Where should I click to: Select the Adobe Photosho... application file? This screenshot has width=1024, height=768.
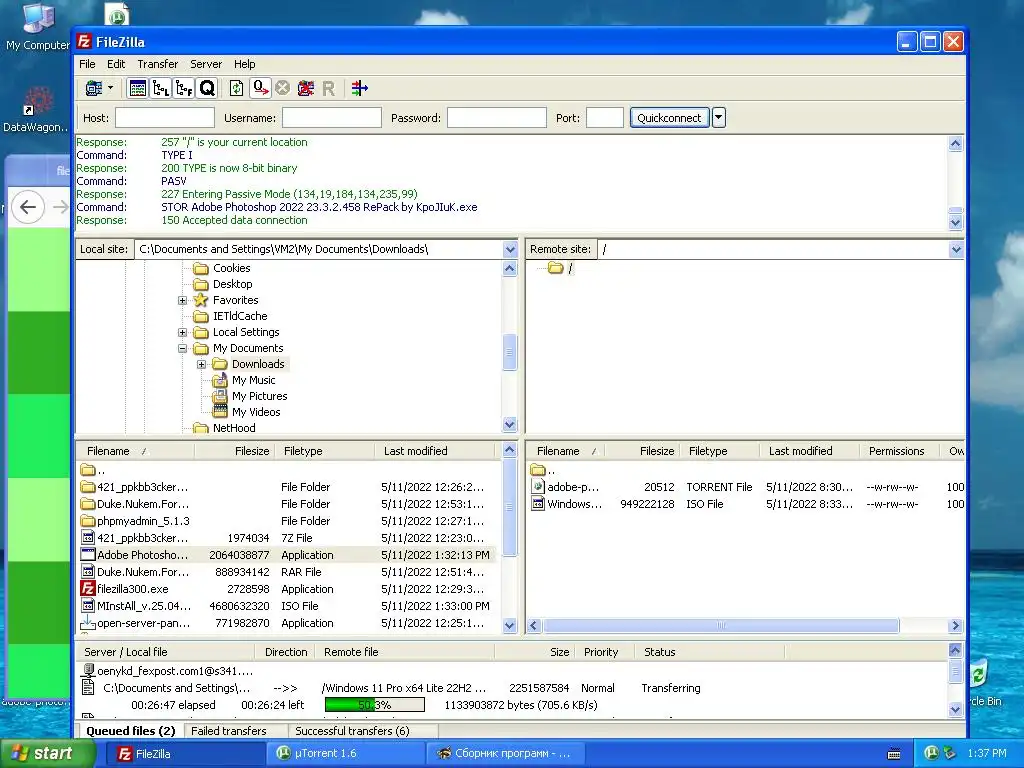point(286,555)
